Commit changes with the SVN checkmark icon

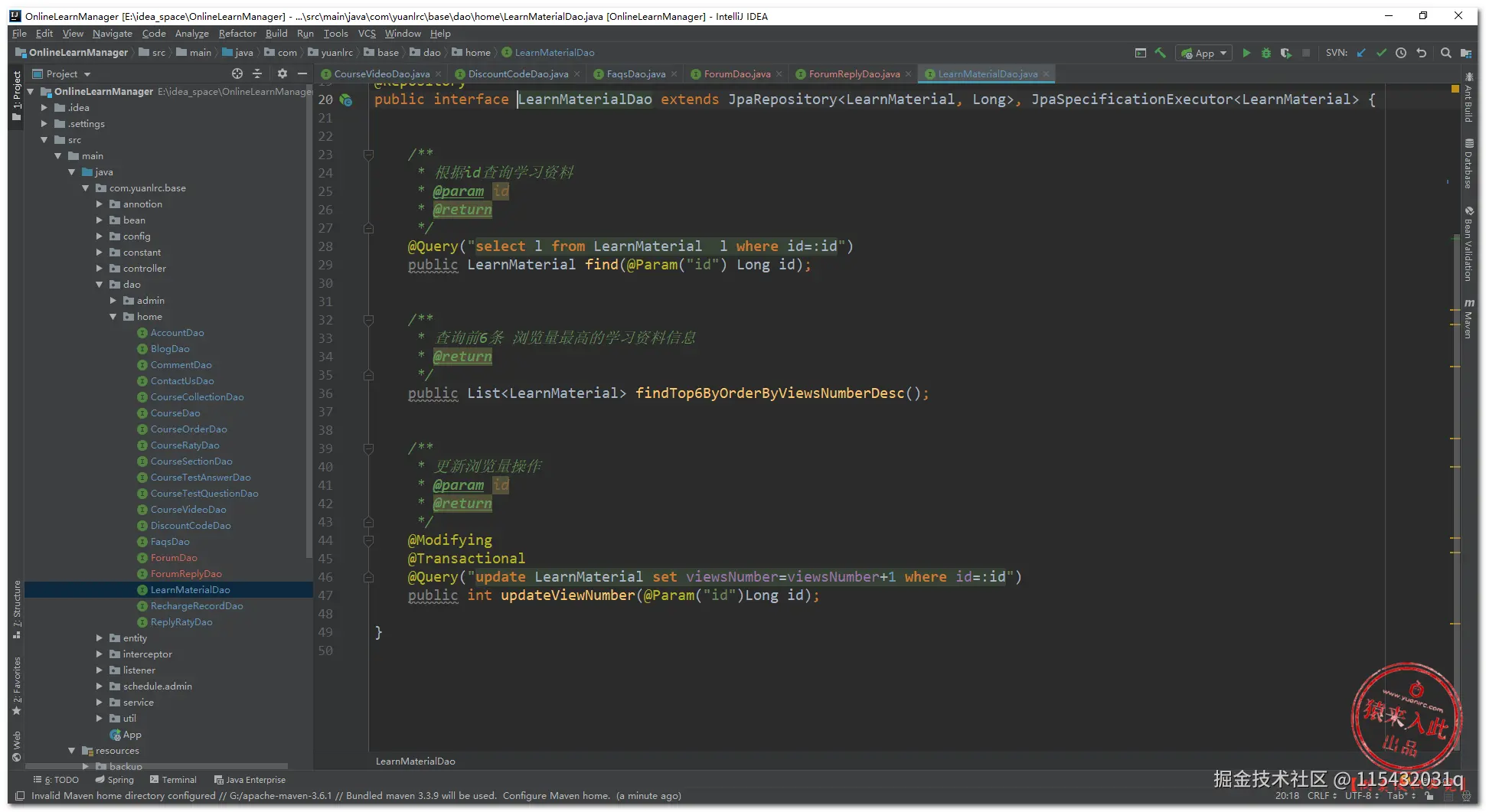pyautogui.click(x=1381, y=53)
